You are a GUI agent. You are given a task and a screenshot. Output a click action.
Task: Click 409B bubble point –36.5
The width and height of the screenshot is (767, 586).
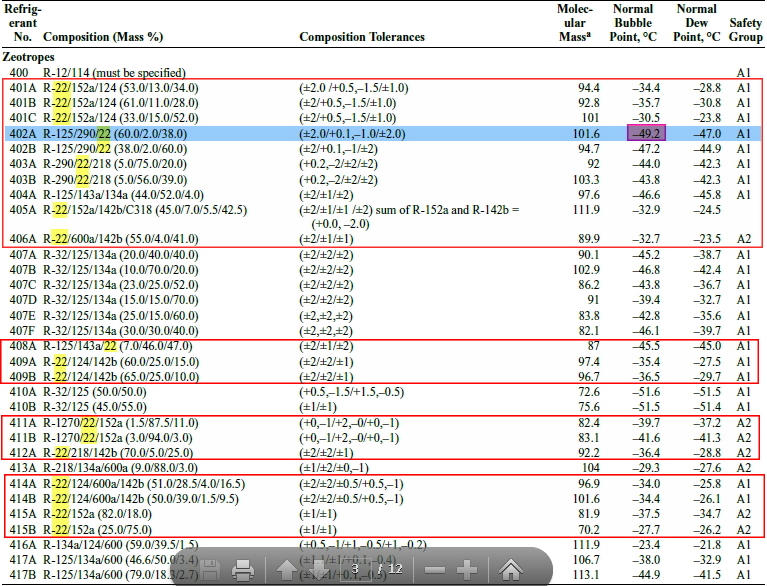click(x=646, y=377)
